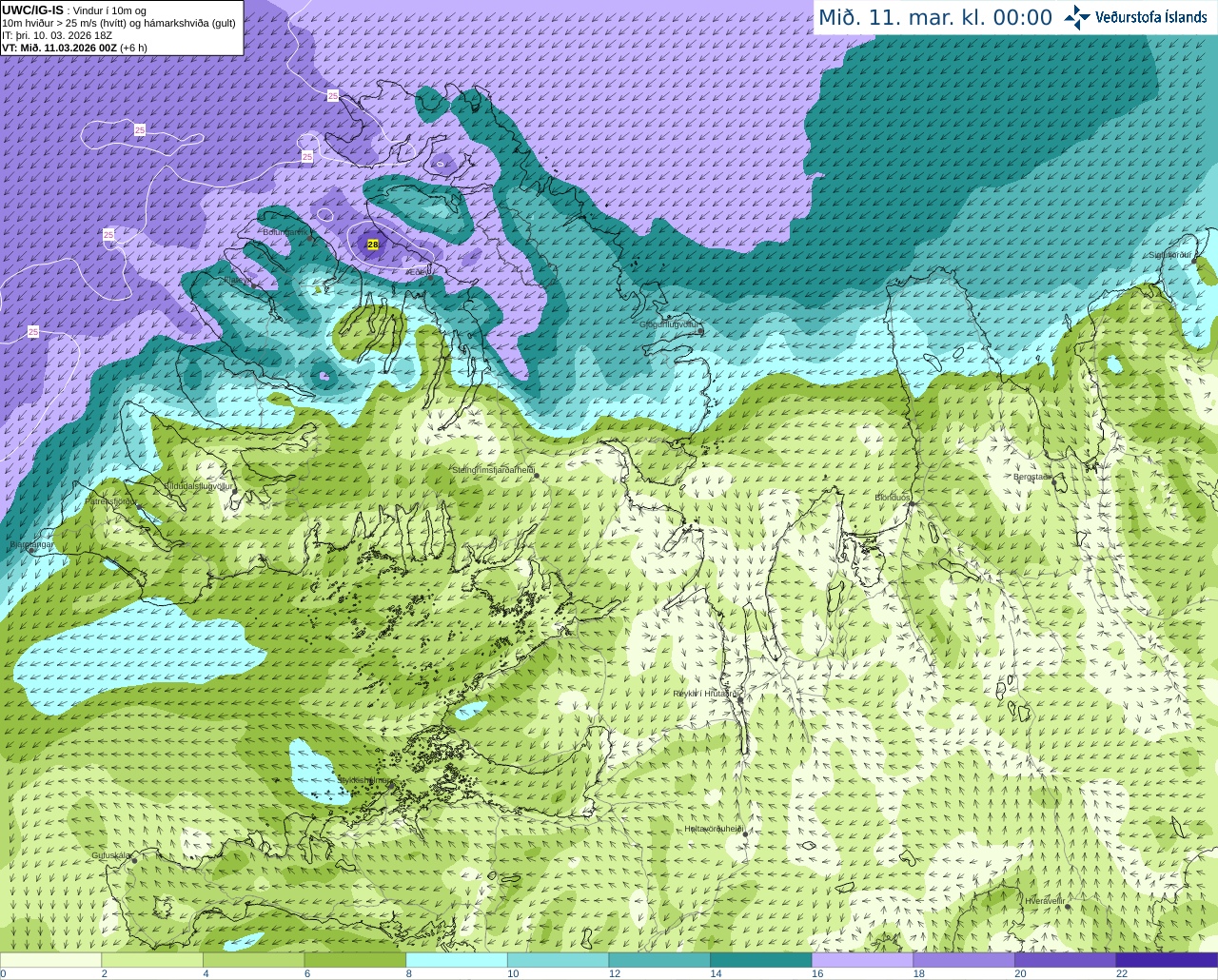Select the 4–6 m/s legend swatch

tap(253, 960)
